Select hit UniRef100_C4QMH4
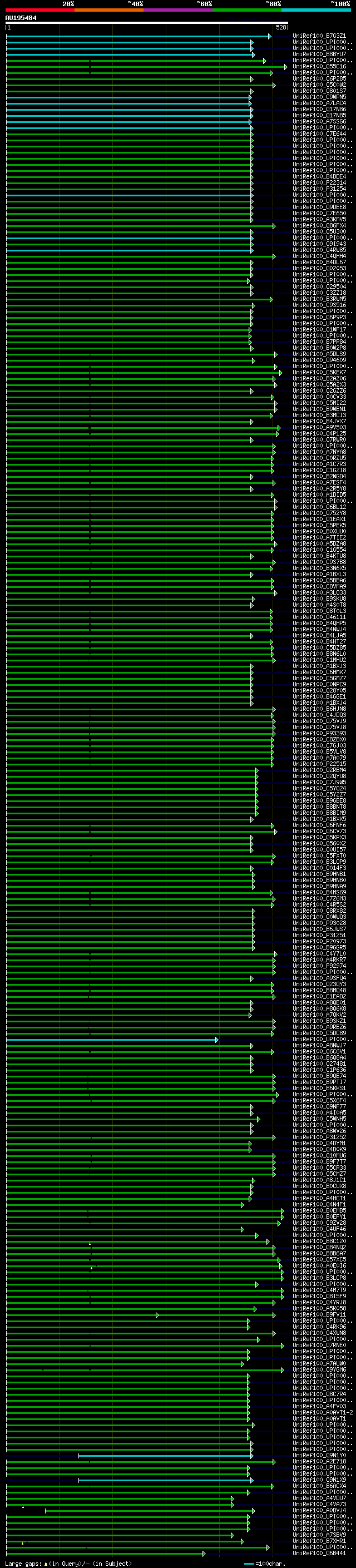Screen dimensions: 356x1568 [x=319, y=256]
